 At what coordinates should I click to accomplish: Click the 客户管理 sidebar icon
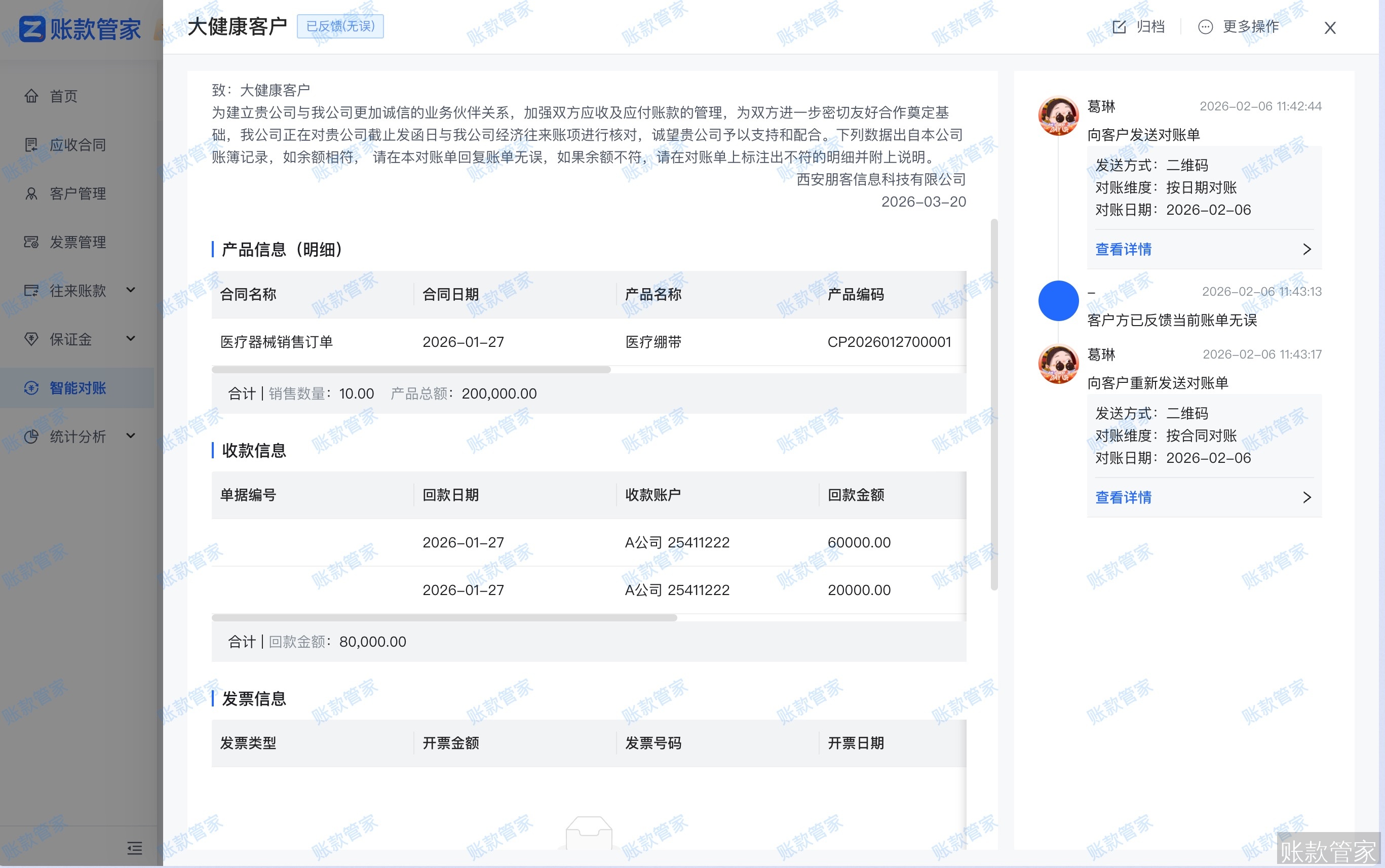click(31, 193)
